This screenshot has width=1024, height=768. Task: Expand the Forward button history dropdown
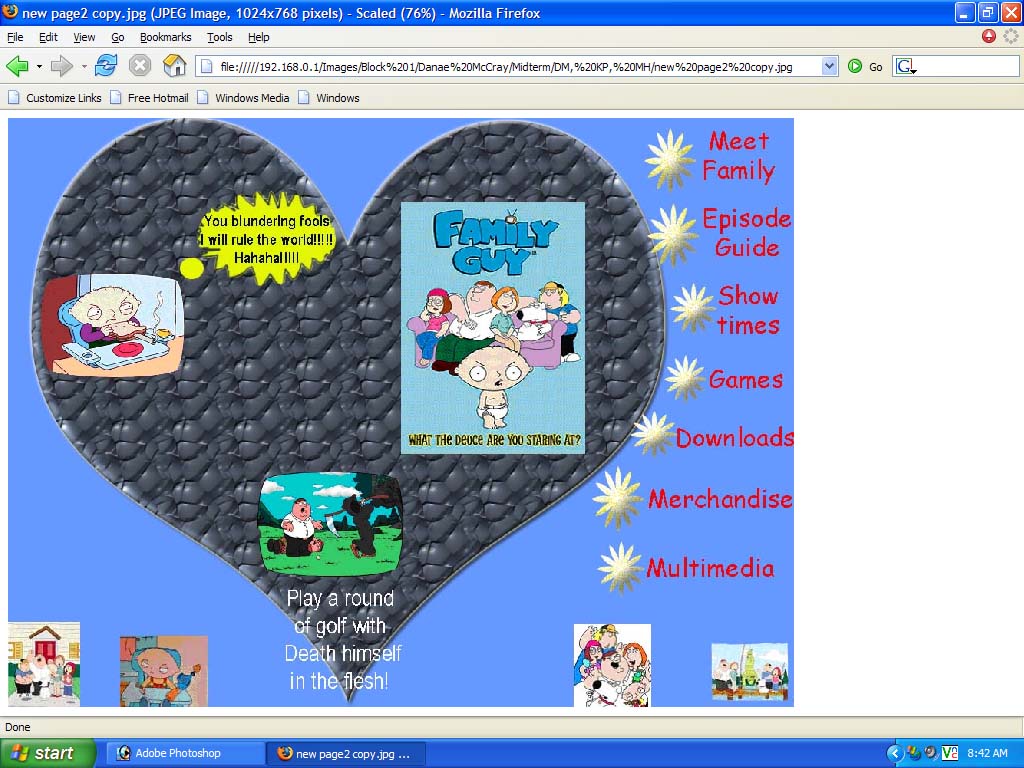coord(84,66)
